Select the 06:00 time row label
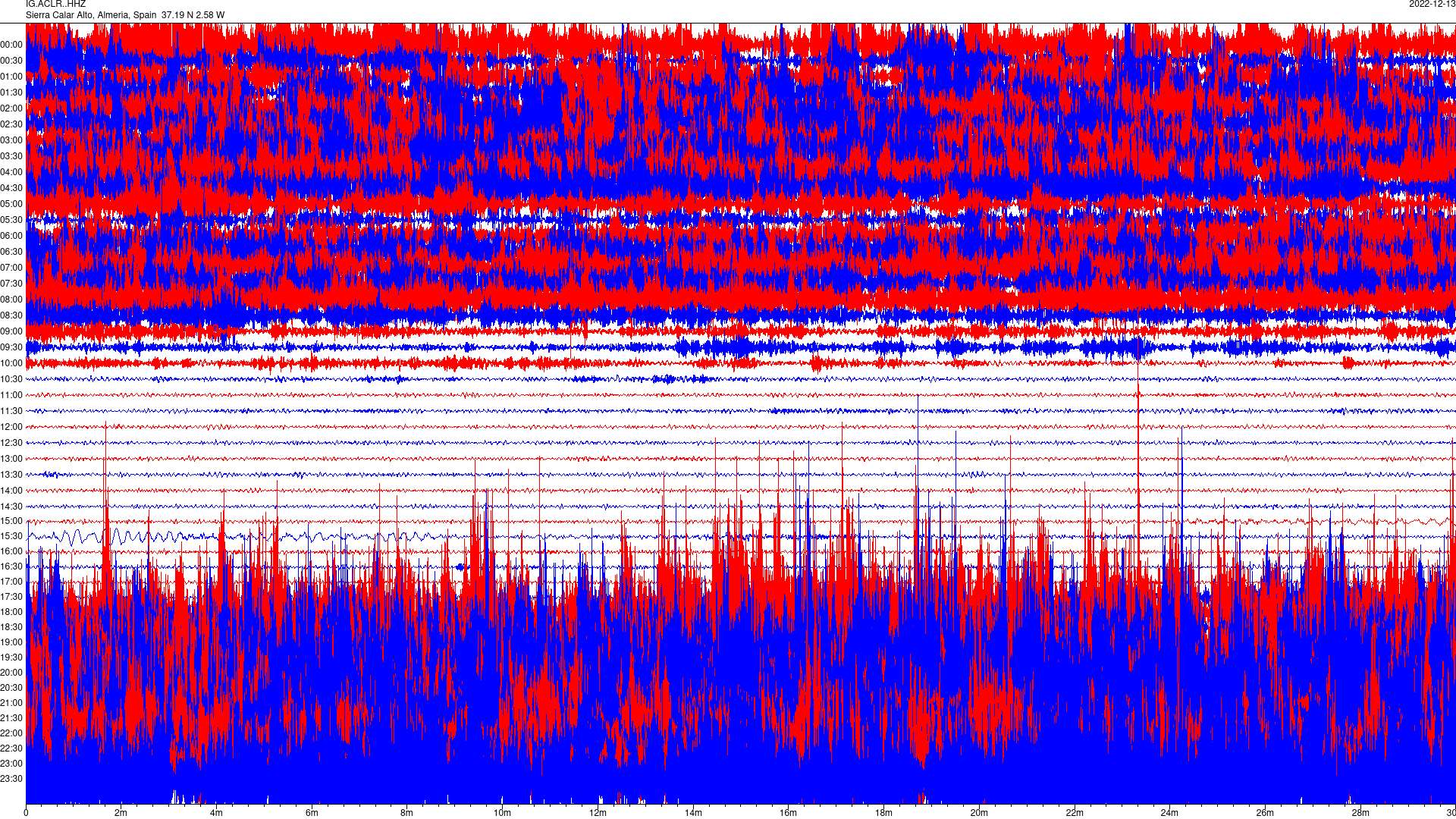 pyautogui.click(x=11, y=236)
